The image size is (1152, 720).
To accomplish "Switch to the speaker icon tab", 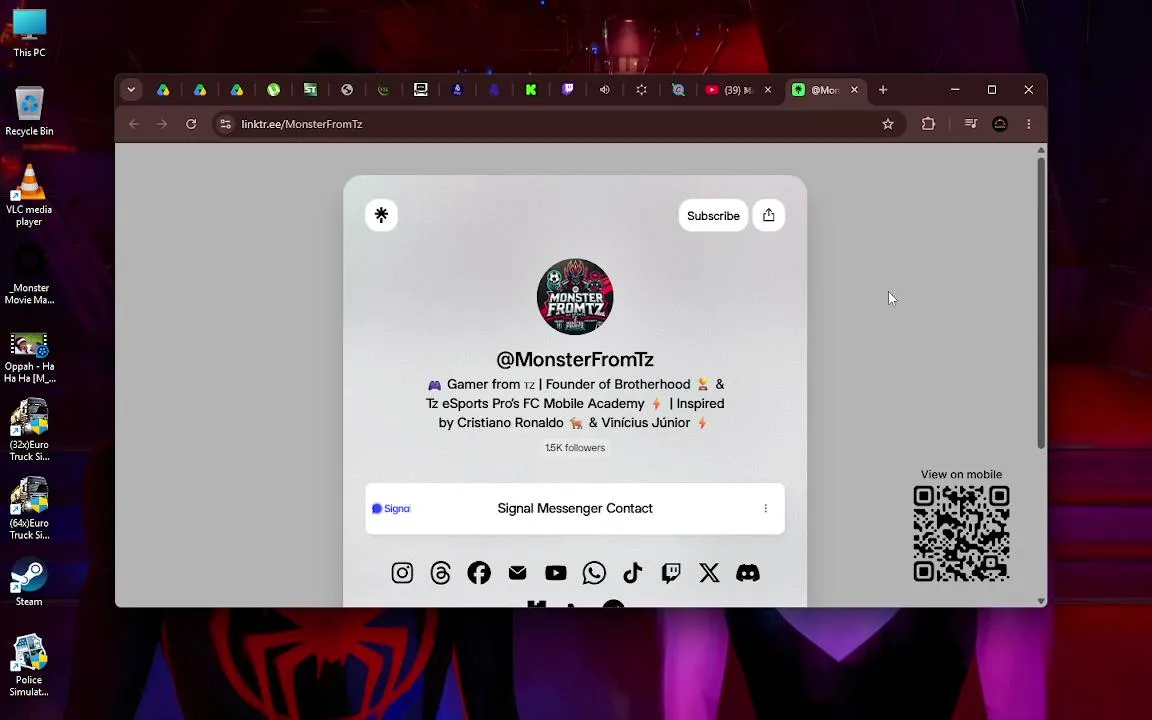I will (x=605, y=90).
